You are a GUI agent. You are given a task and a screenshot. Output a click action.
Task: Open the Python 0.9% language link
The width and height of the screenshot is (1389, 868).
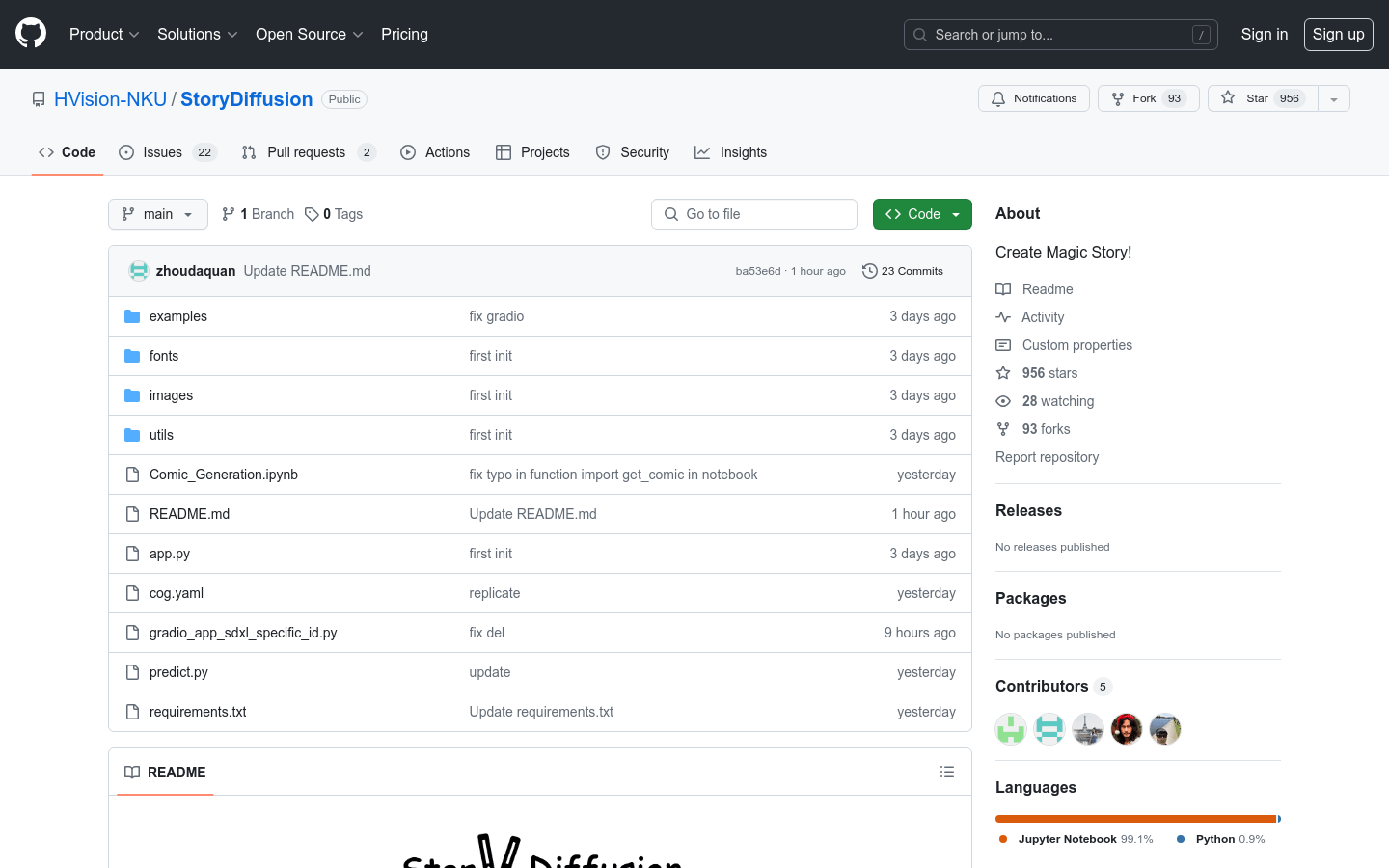tap(1221, 839)
